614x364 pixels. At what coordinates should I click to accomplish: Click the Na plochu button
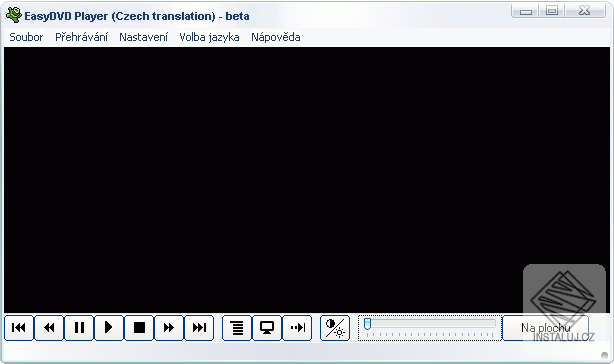point(545,328)
